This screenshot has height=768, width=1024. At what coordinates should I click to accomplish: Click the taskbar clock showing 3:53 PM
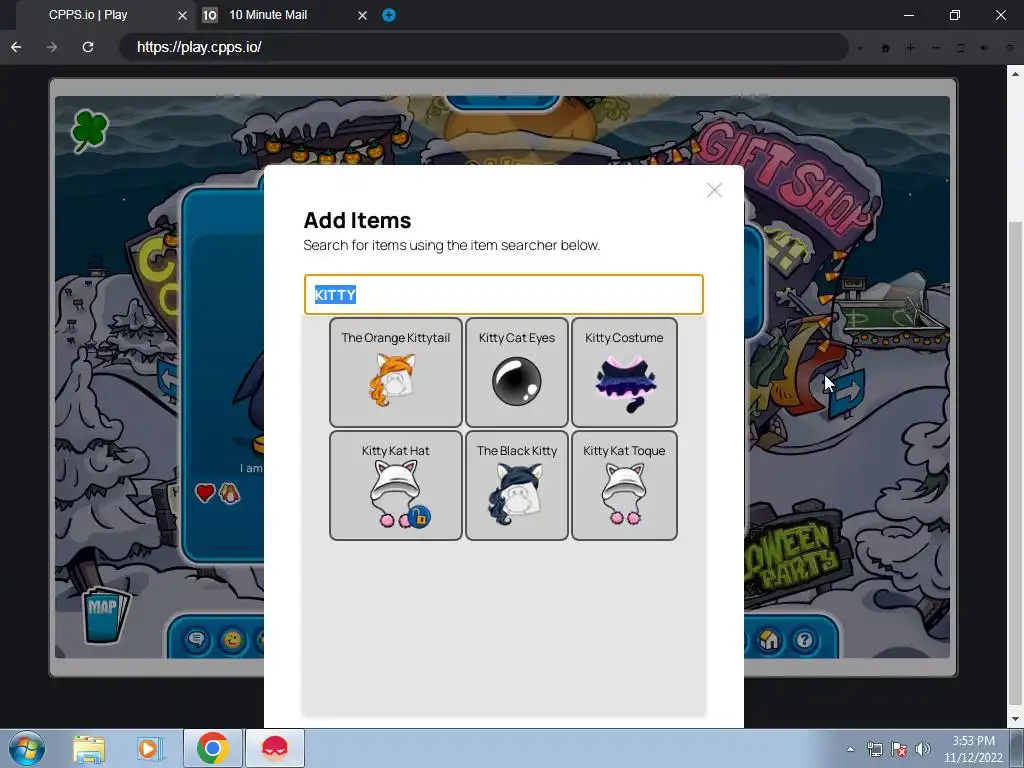973,749
